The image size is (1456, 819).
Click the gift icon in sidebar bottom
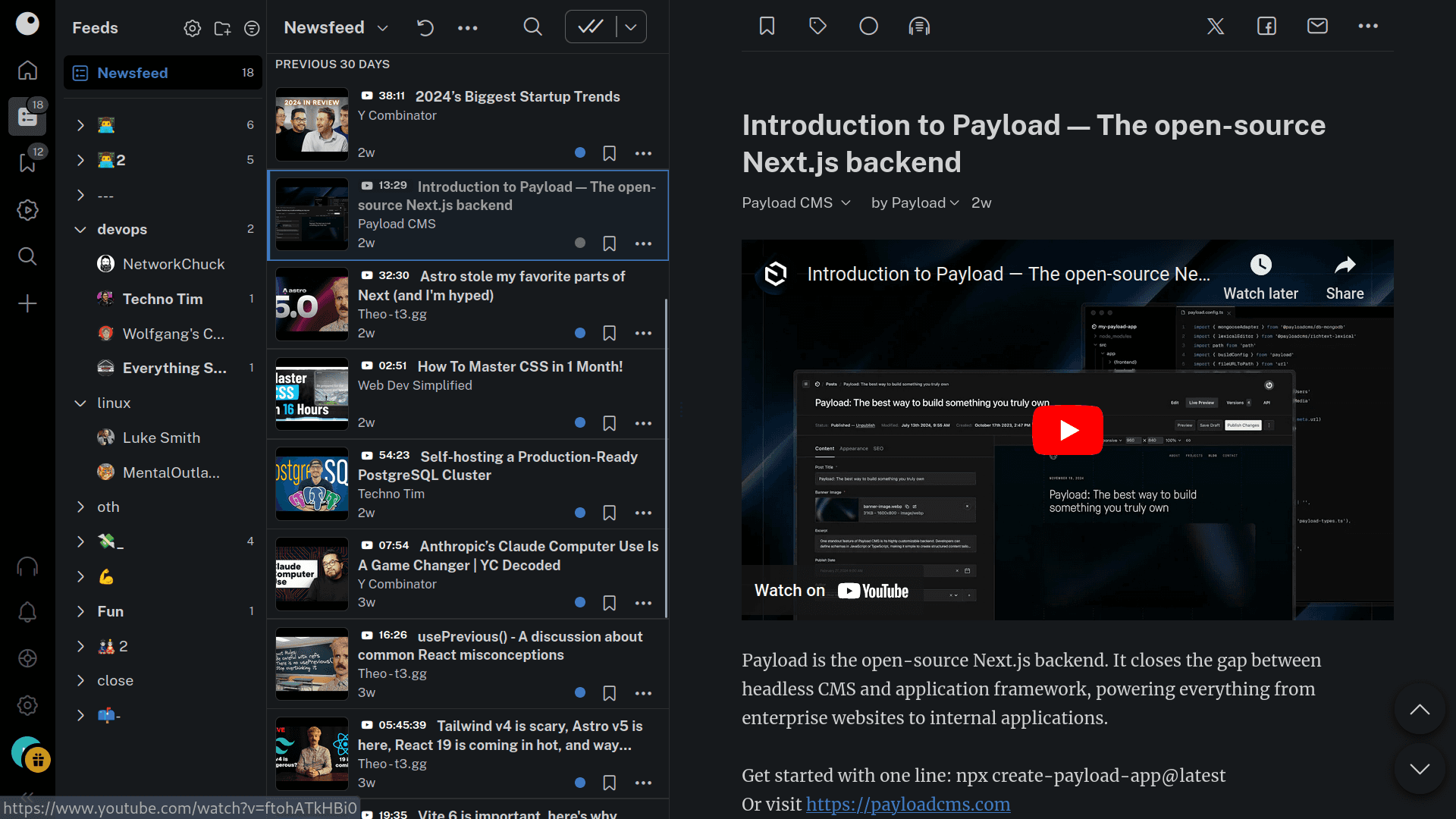point(37,759)
